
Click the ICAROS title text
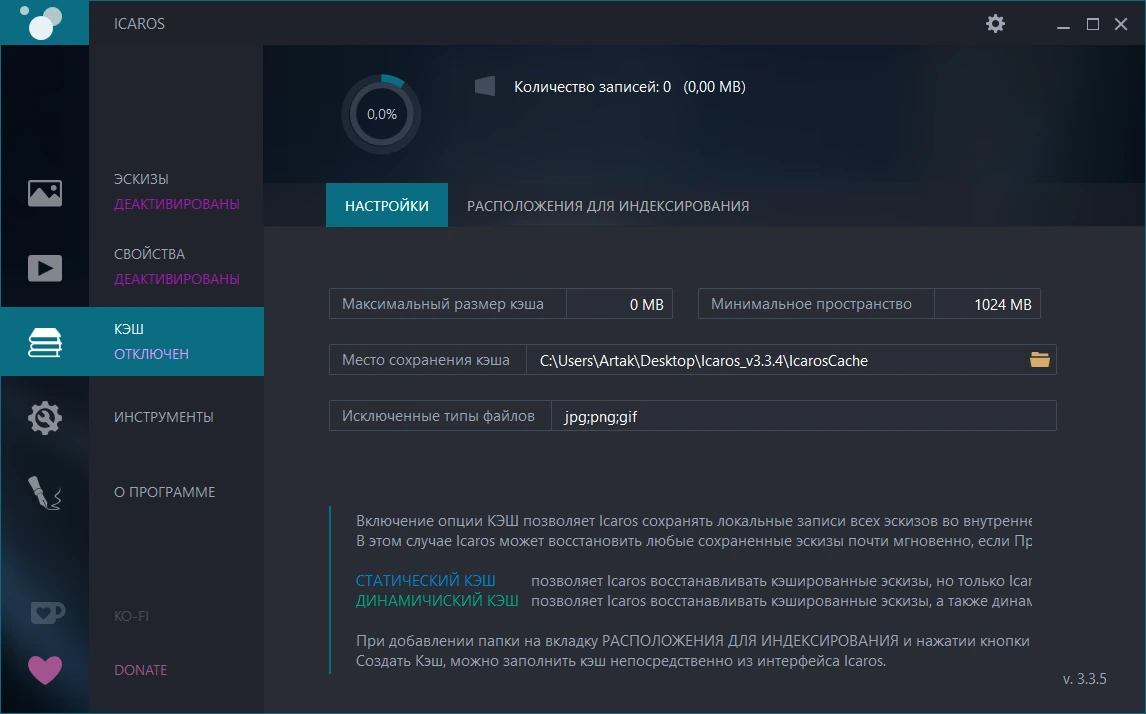click(139, 23)
